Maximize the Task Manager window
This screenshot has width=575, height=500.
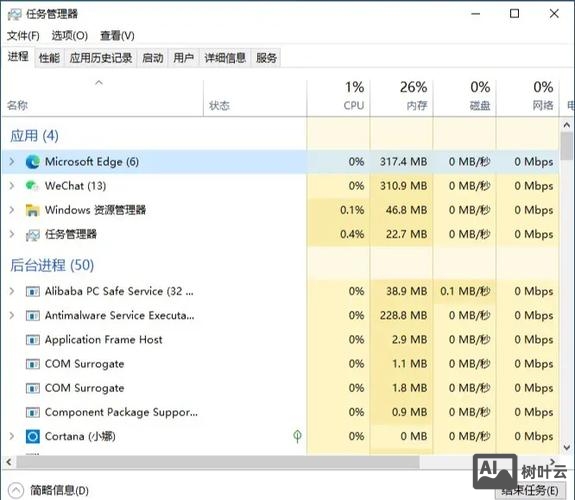click(514, 14)
